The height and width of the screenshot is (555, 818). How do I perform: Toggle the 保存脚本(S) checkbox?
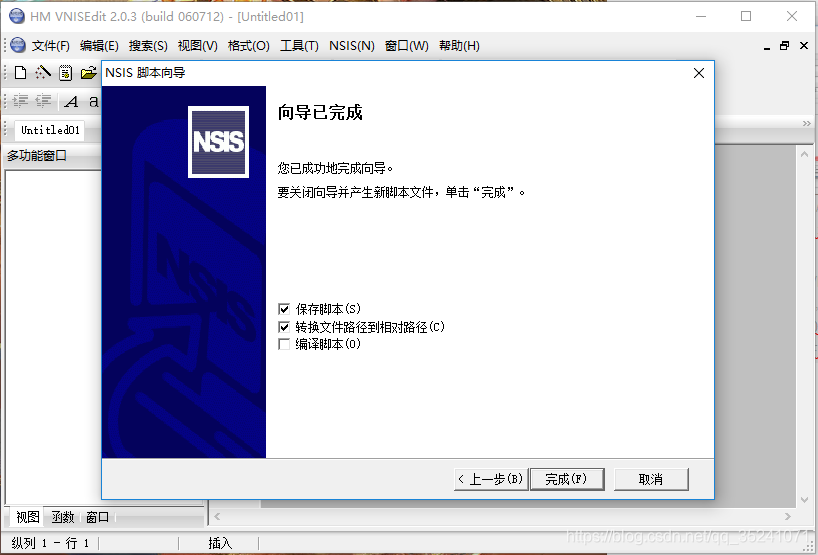(x=284, y=309)
